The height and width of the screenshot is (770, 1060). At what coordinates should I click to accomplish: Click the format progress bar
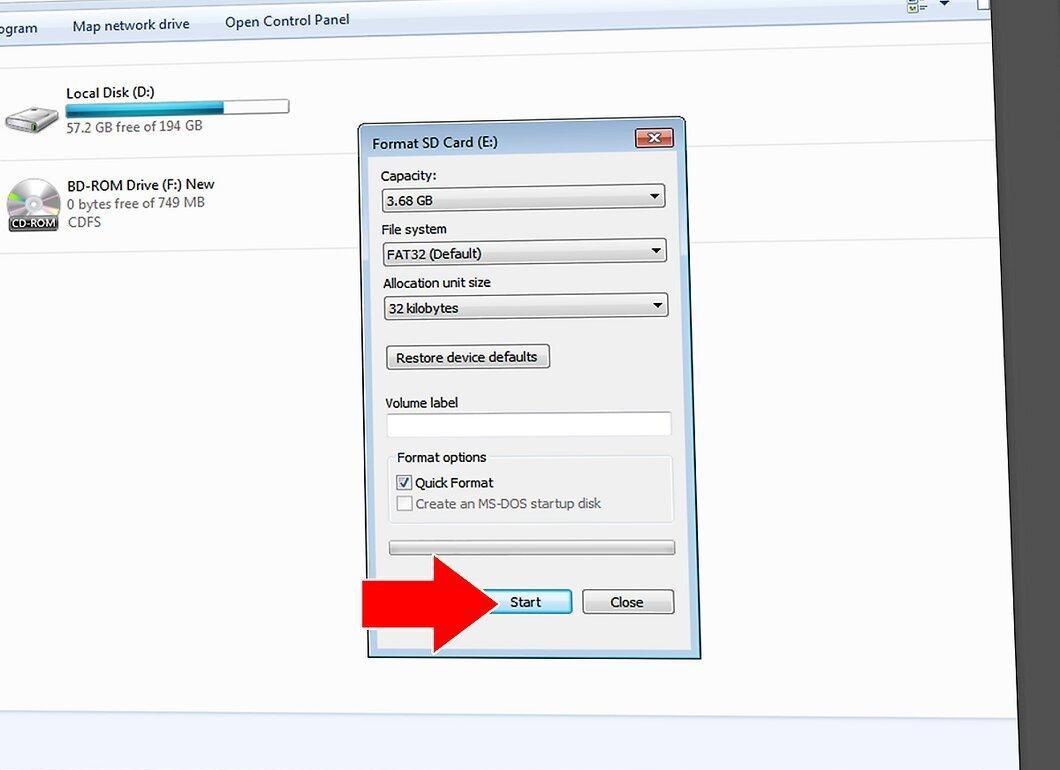[531, 548]
